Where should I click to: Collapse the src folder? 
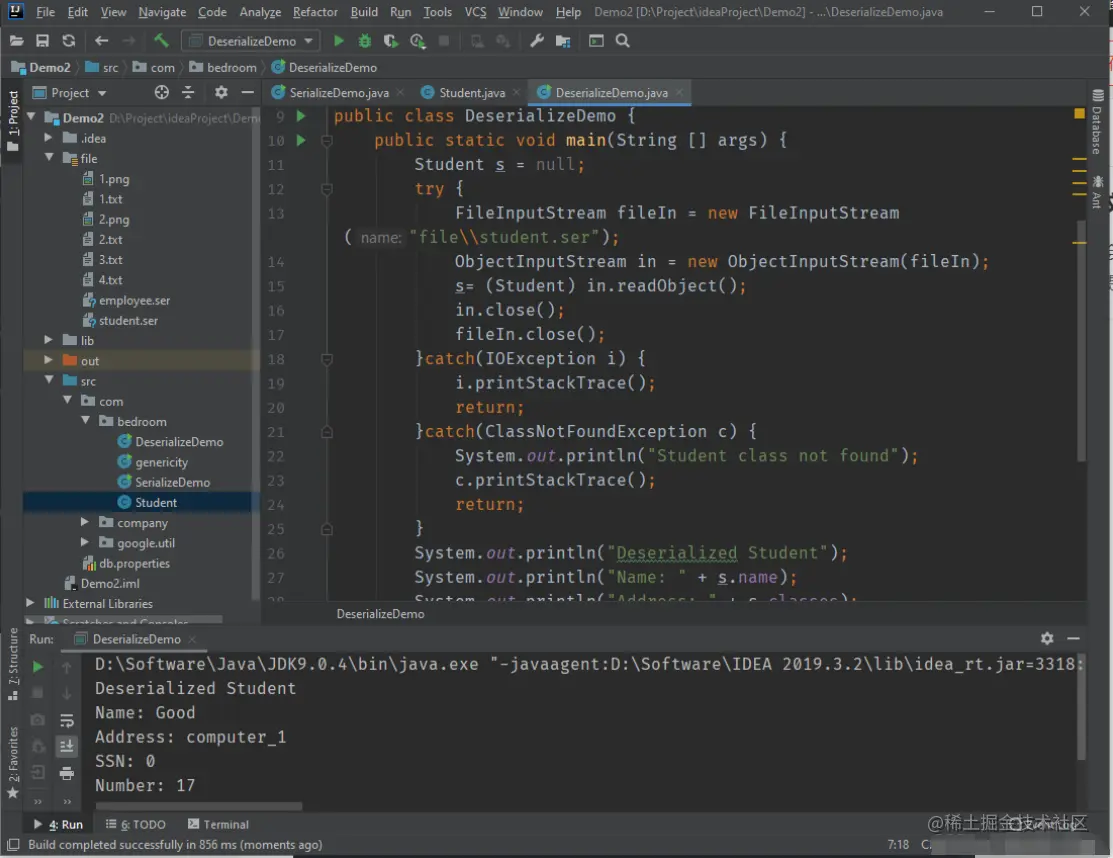[x=49, y=380]
